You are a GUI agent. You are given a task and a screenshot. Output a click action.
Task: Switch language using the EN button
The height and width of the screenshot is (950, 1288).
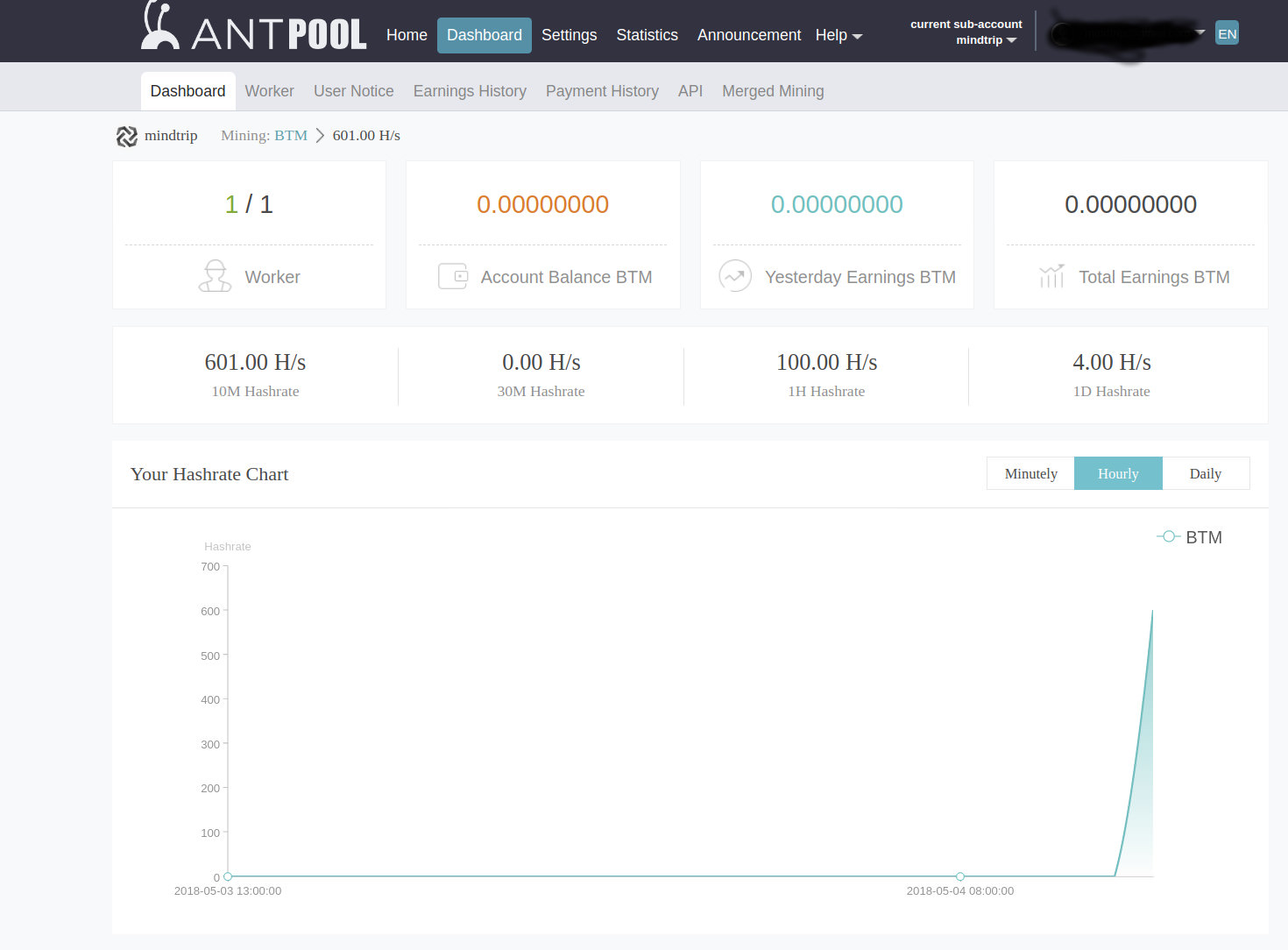tap(1227, 33)
